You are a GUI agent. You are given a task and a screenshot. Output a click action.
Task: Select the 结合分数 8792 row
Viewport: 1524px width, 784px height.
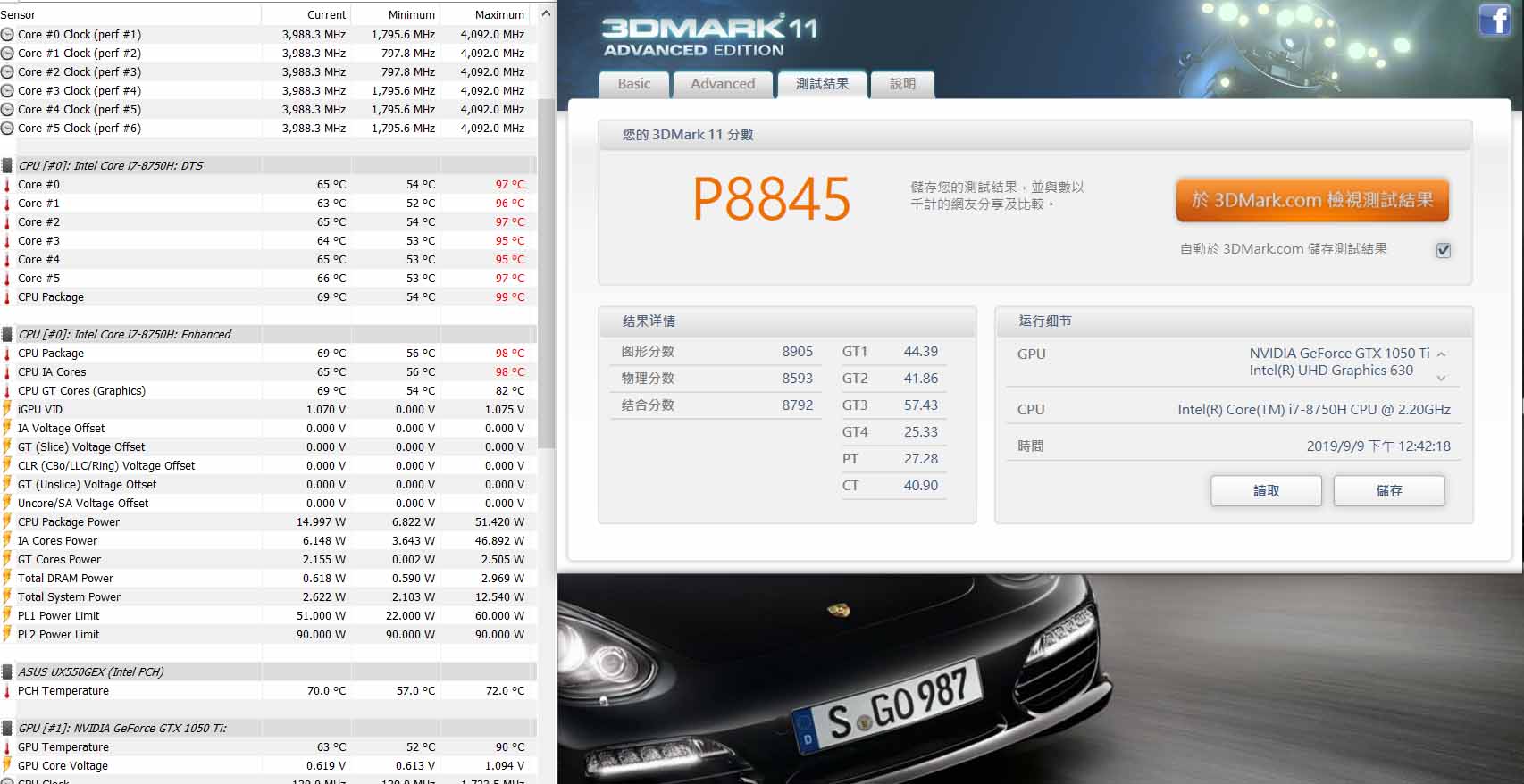[x=716, y=405]
